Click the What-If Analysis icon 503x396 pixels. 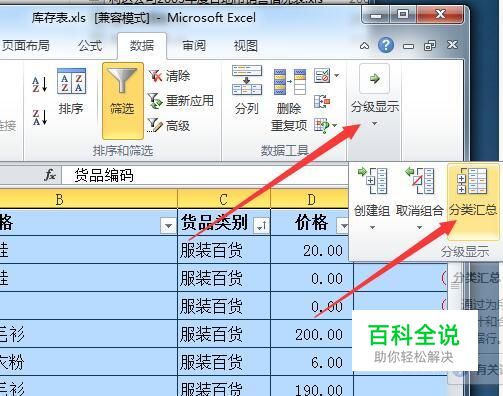coord(322,126)
